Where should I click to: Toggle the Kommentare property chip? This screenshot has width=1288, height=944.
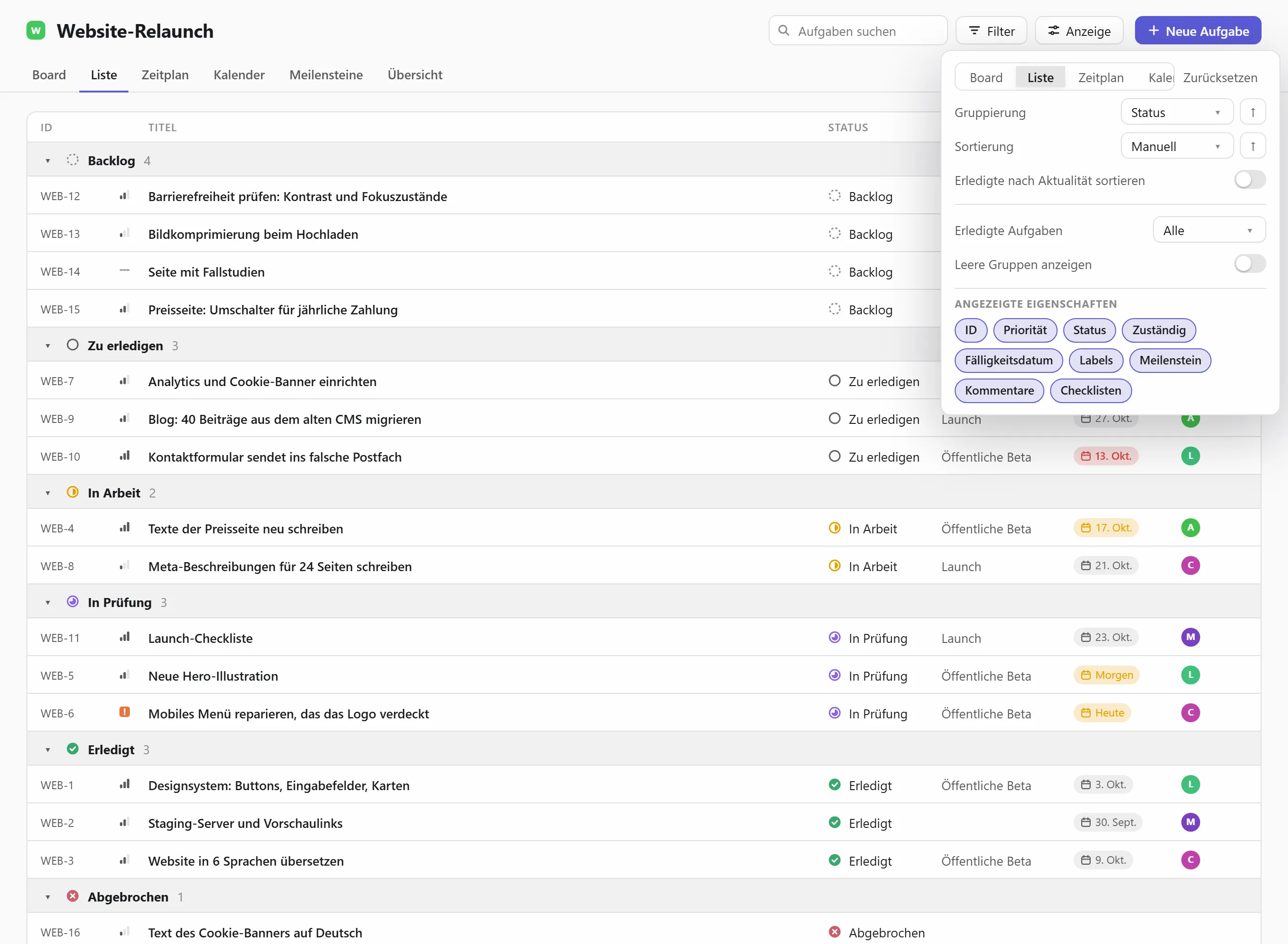pyautogui.click(x=999, y=391)
